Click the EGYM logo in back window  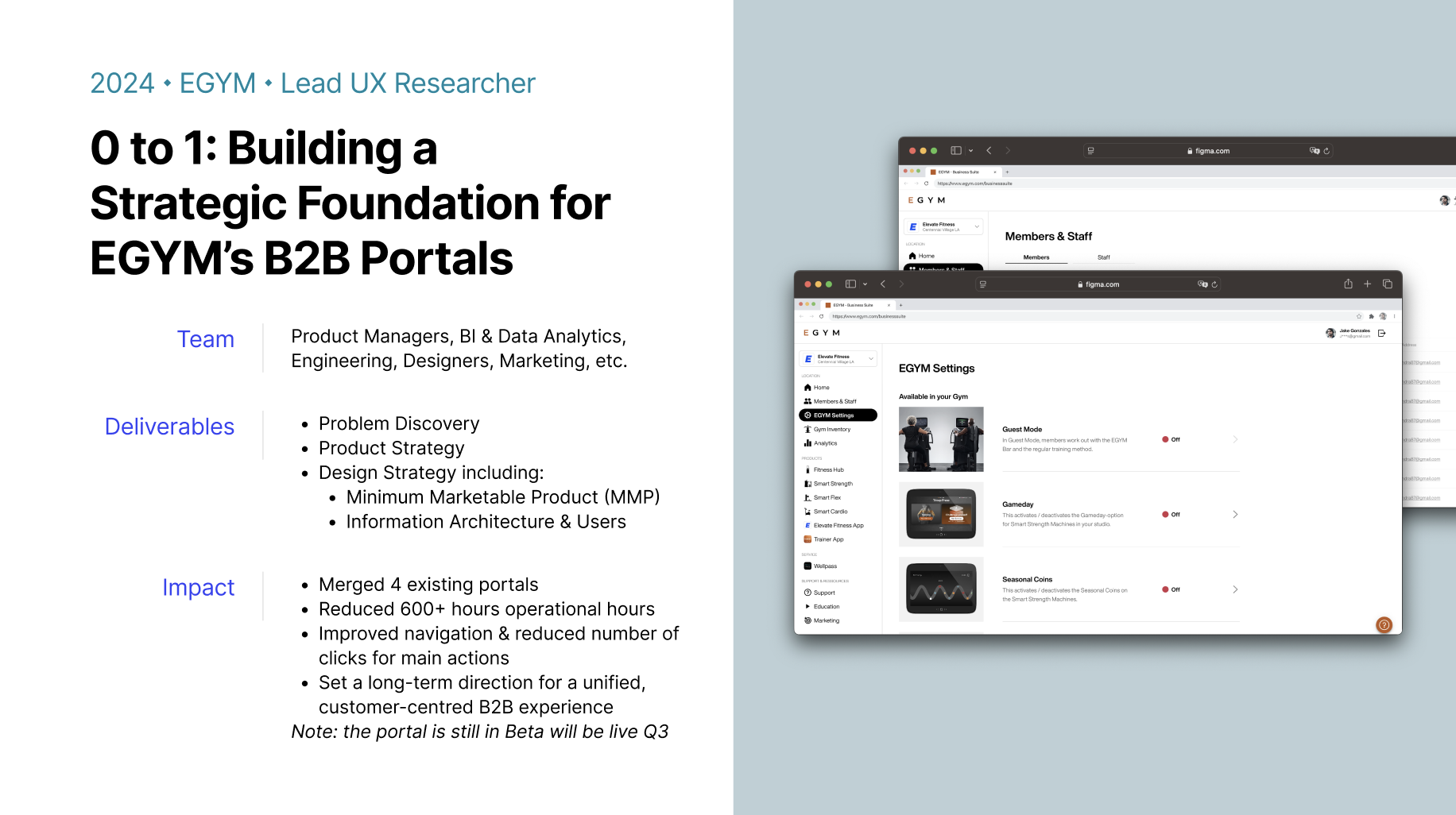coord(927,200)
